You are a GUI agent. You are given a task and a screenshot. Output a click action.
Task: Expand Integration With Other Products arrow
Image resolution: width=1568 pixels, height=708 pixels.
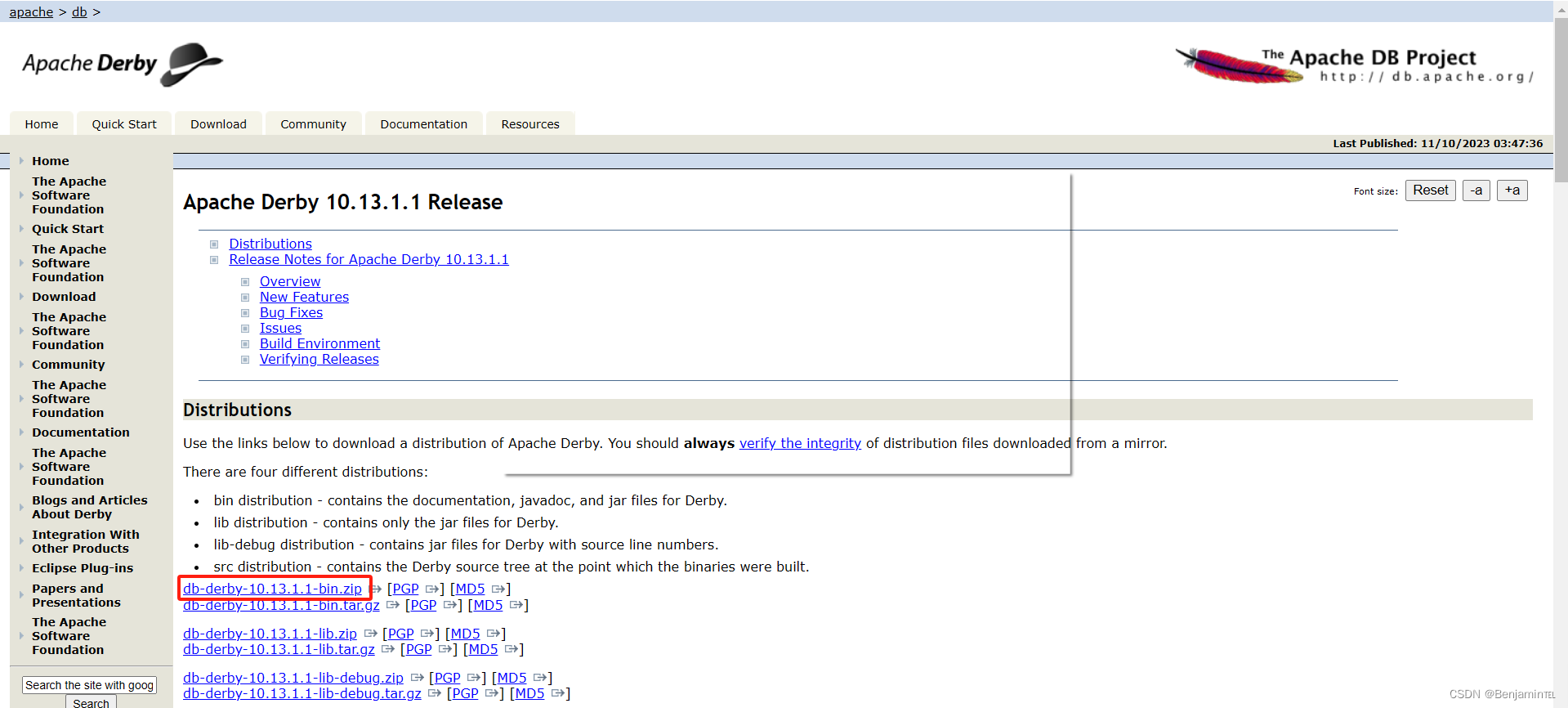(21, 541)
